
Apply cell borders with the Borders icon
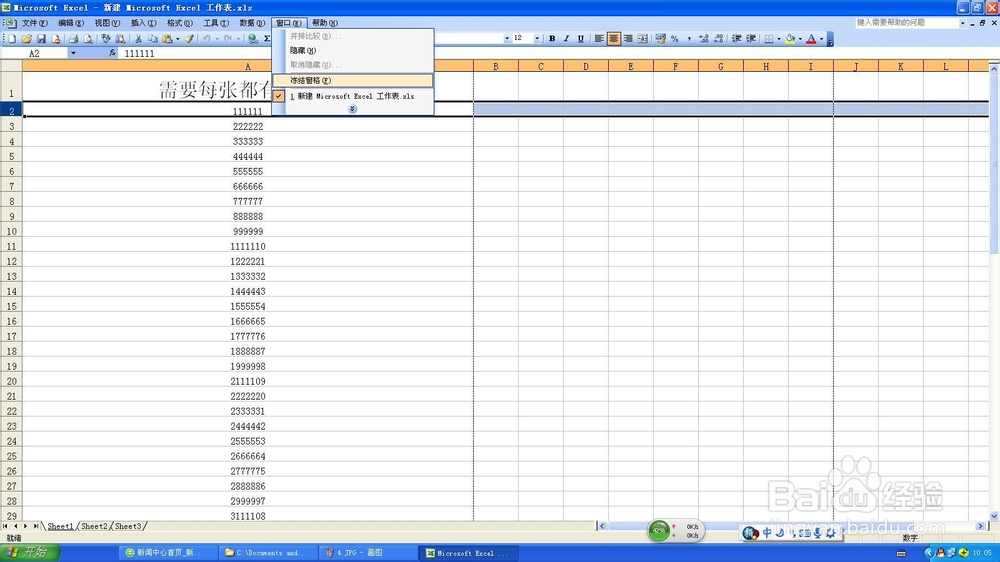769,39
